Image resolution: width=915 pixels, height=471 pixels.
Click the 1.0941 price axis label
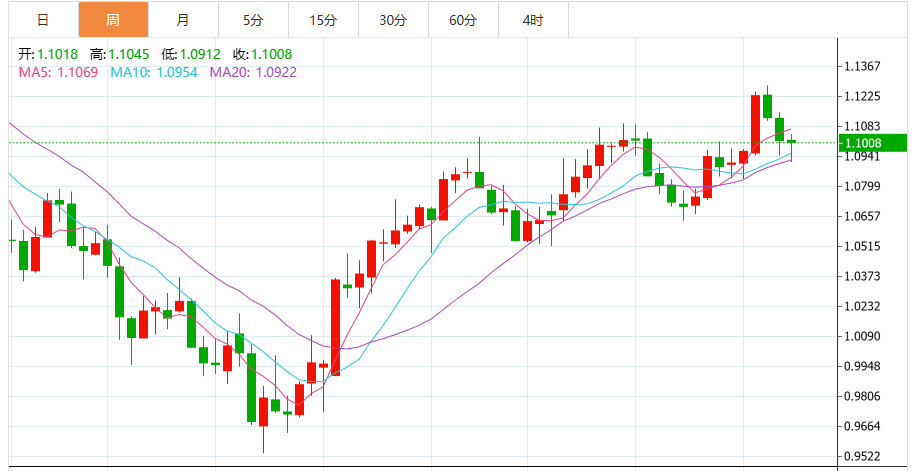[863, 156]
